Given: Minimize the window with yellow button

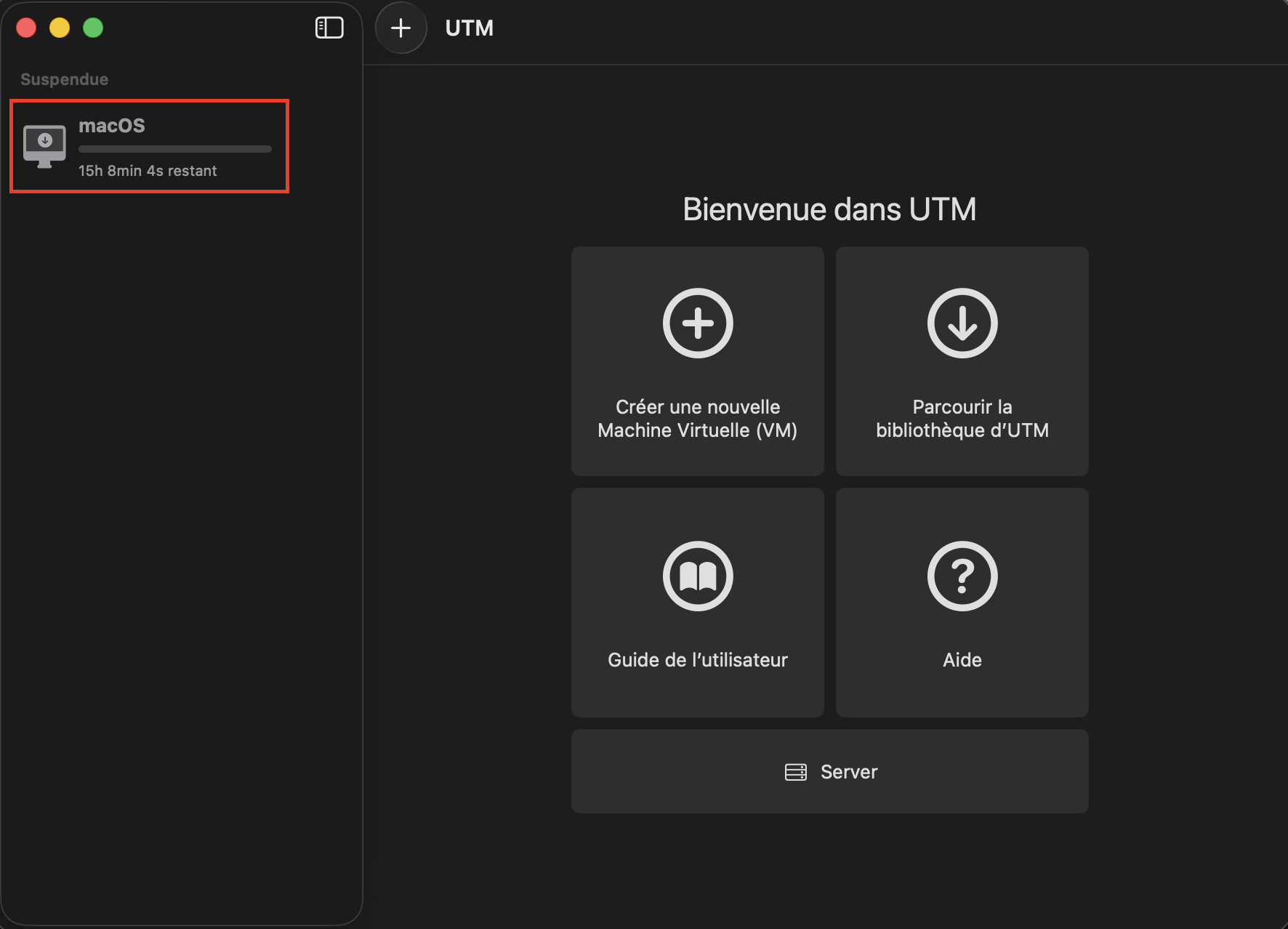Looking at the screenshot, I should coord(60,28).
